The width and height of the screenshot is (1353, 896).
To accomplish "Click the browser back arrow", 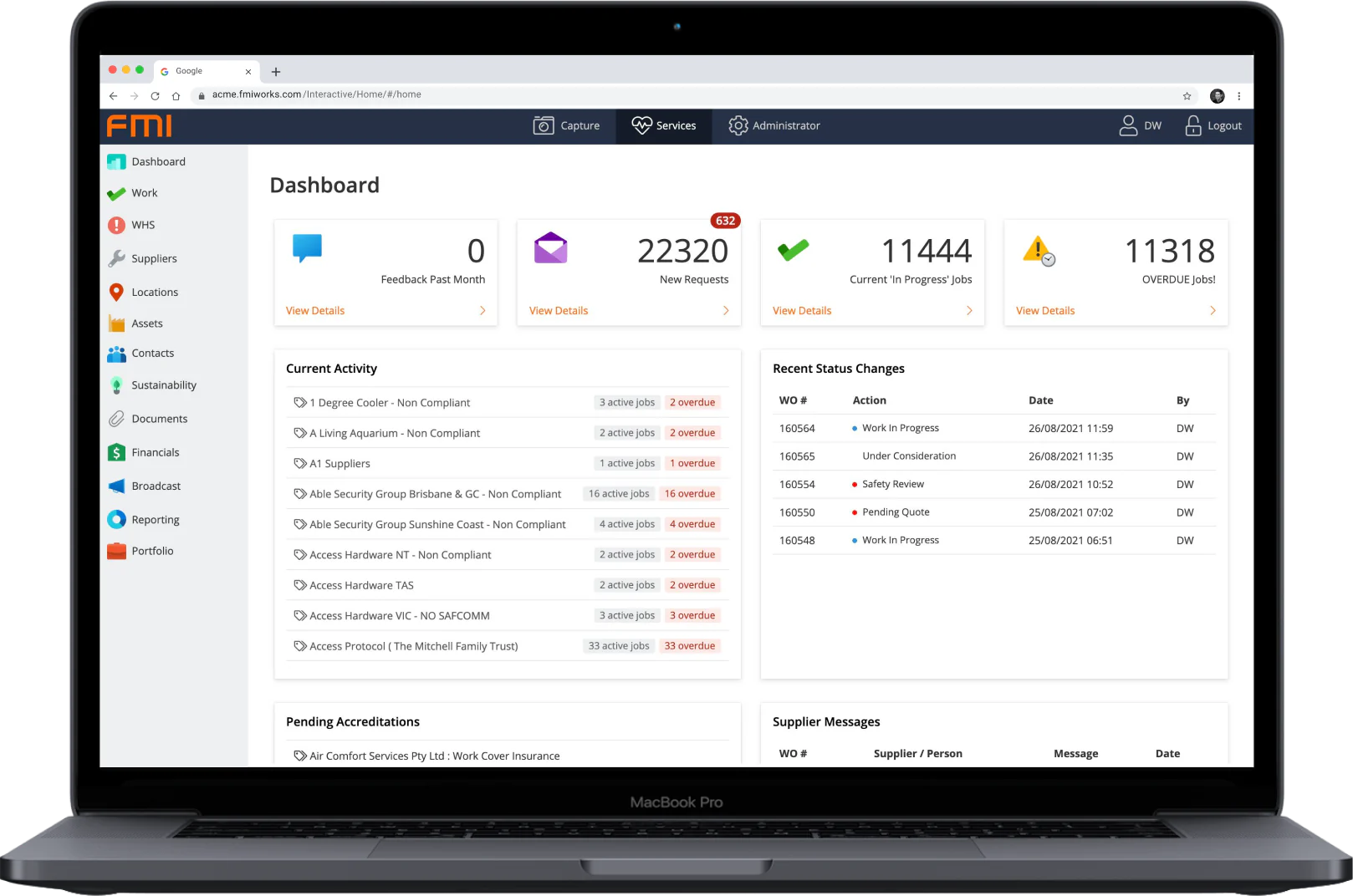I will point(114,95).
